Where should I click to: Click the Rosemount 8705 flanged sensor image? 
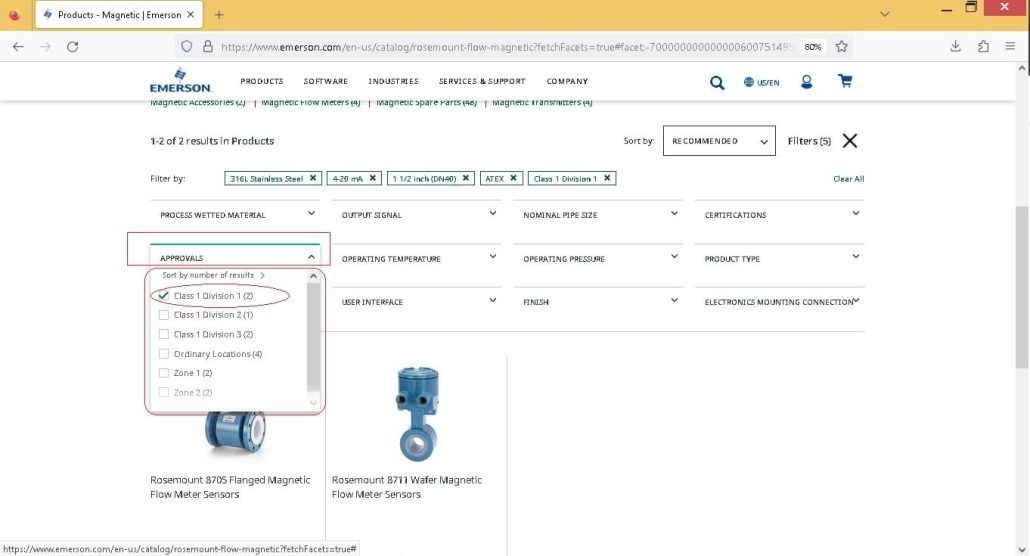tap(235, 433)
